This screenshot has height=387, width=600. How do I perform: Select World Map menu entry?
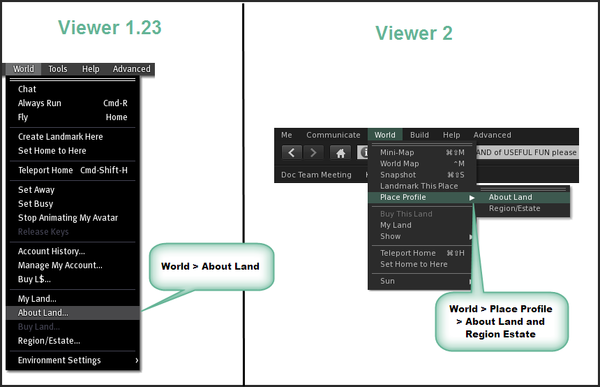coord(421,164)
